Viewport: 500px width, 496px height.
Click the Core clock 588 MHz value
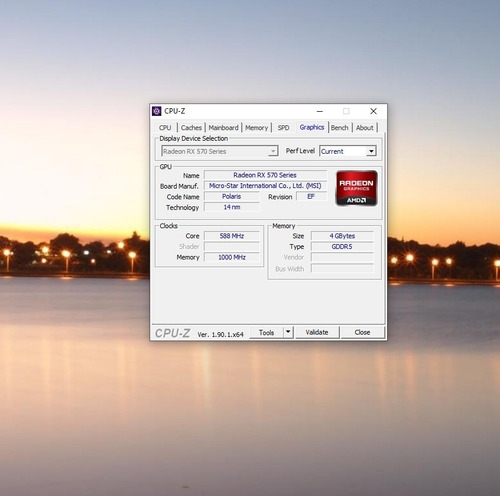click(232, 236)
